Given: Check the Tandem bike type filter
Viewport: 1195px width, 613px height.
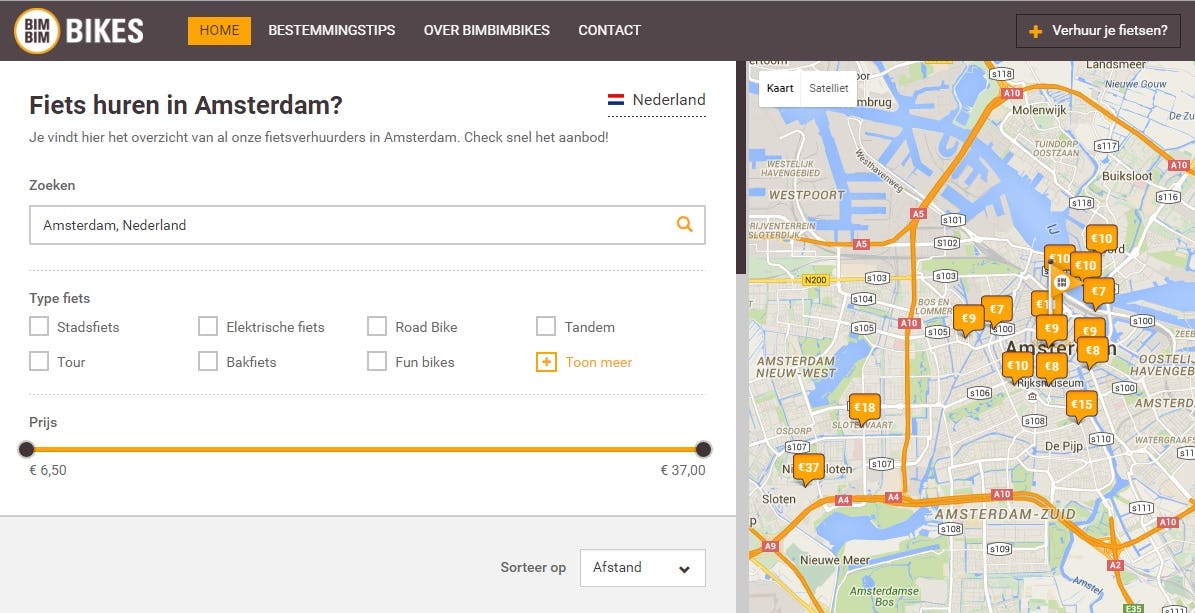Looking at the screenshot, I should pyautogui.click(x=546, y=326).
